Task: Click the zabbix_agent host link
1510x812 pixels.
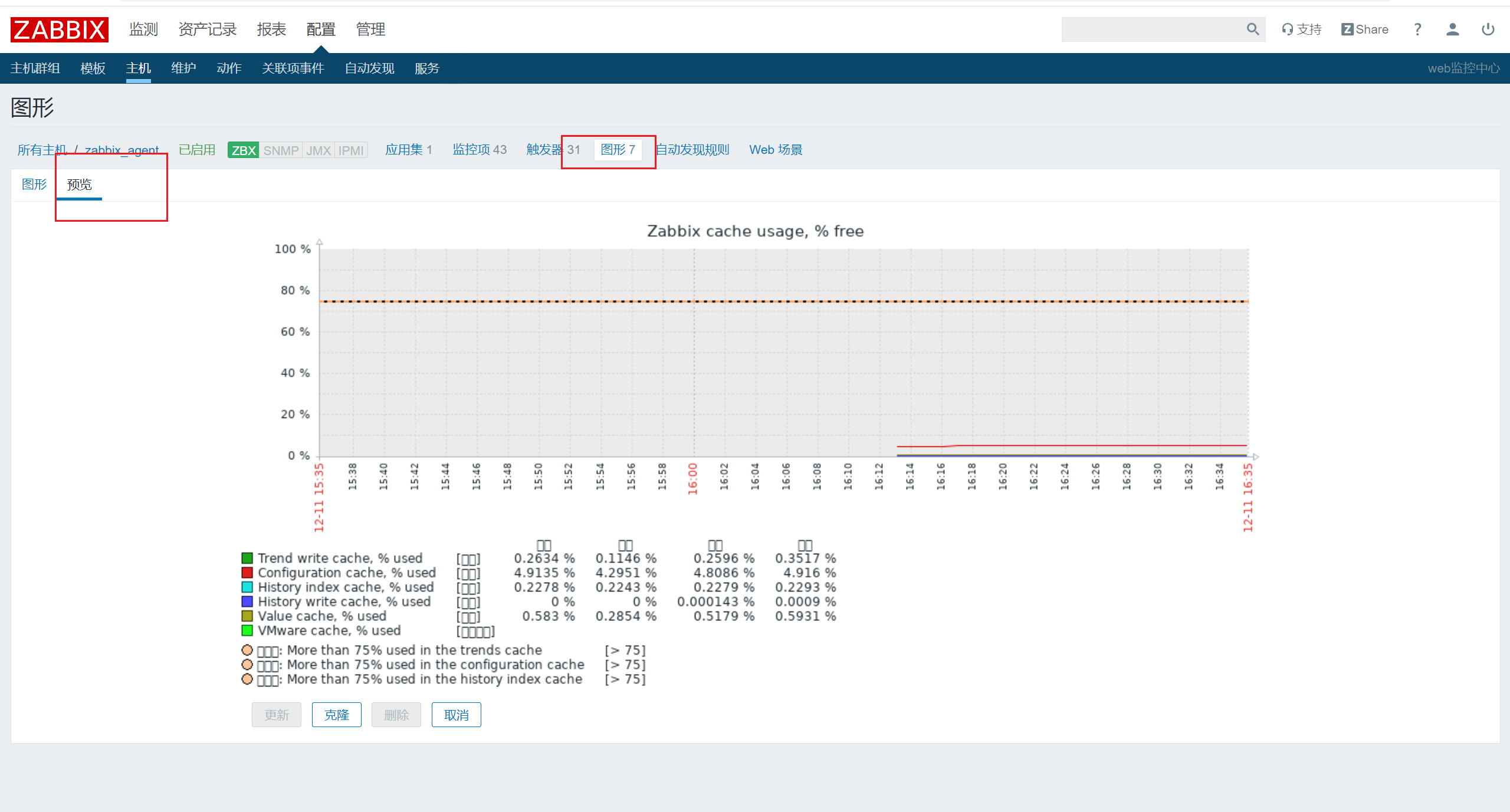Action: pyautogui.click(x=122, y=150)
